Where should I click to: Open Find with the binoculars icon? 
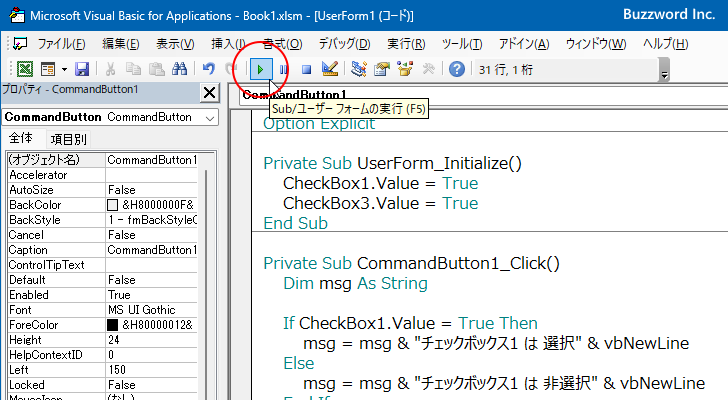tap(179, 70)
